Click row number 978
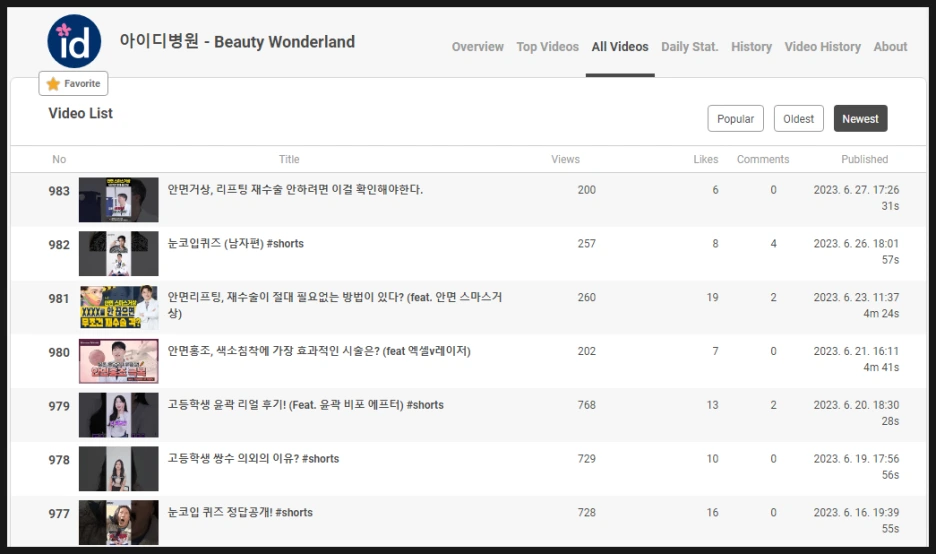Image resolution: width=936 pixels, height=554 pixels. pyautogui.click(x=59, y=460)
